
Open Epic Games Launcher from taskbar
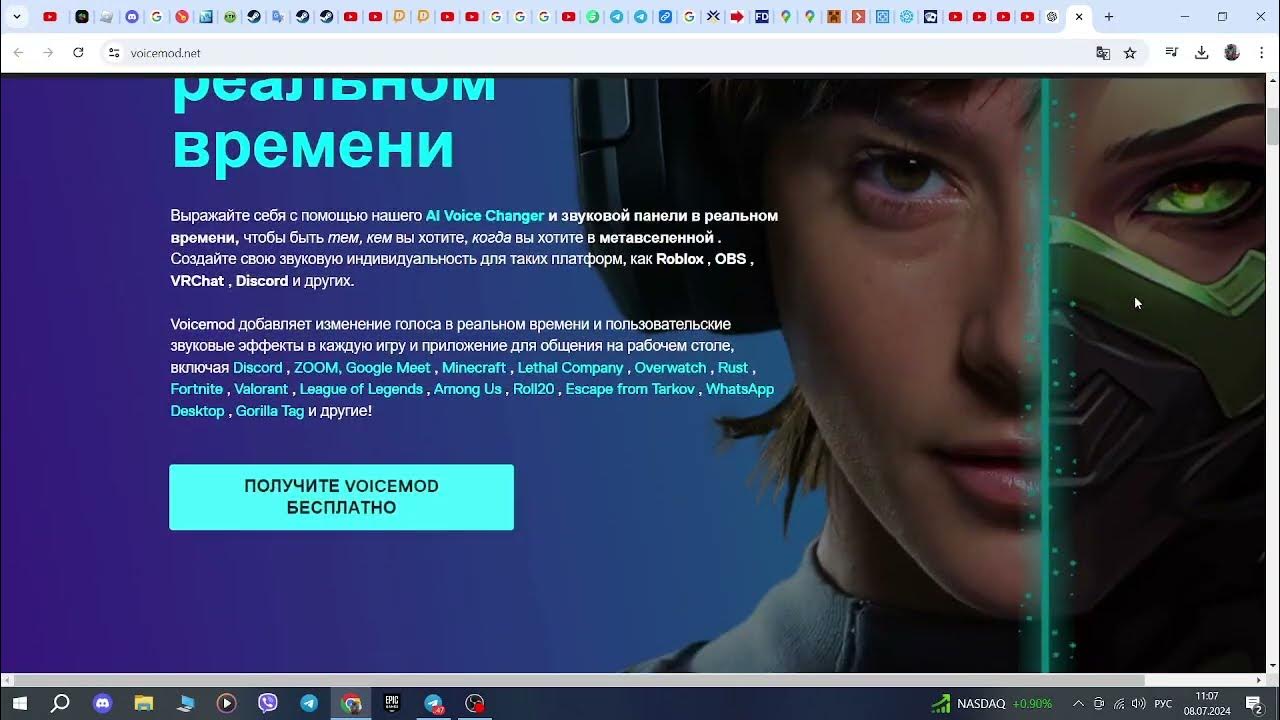pos(392,703)
